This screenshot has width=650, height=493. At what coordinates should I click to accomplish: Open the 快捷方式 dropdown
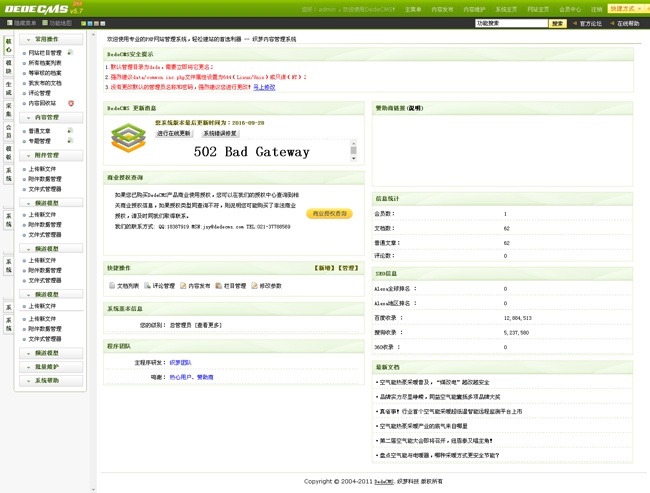point(628,9)
